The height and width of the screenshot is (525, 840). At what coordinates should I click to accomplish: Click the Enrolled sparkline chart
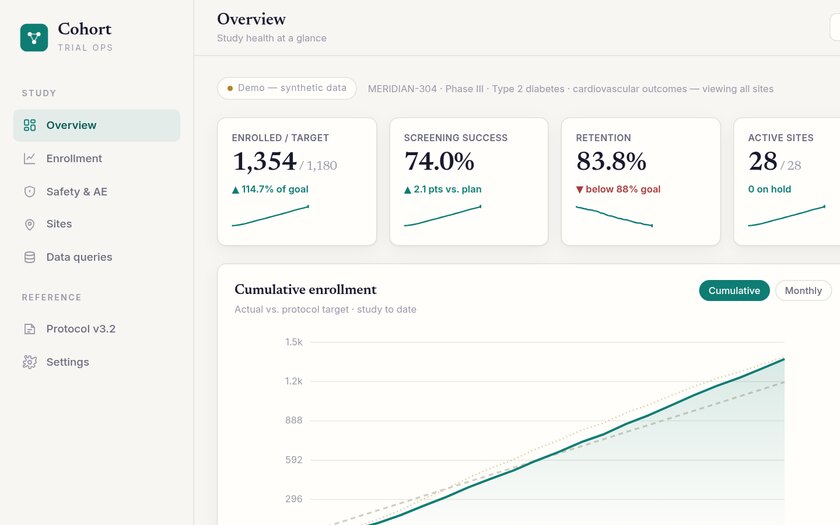pyautogui.click(x=271, y=216)
